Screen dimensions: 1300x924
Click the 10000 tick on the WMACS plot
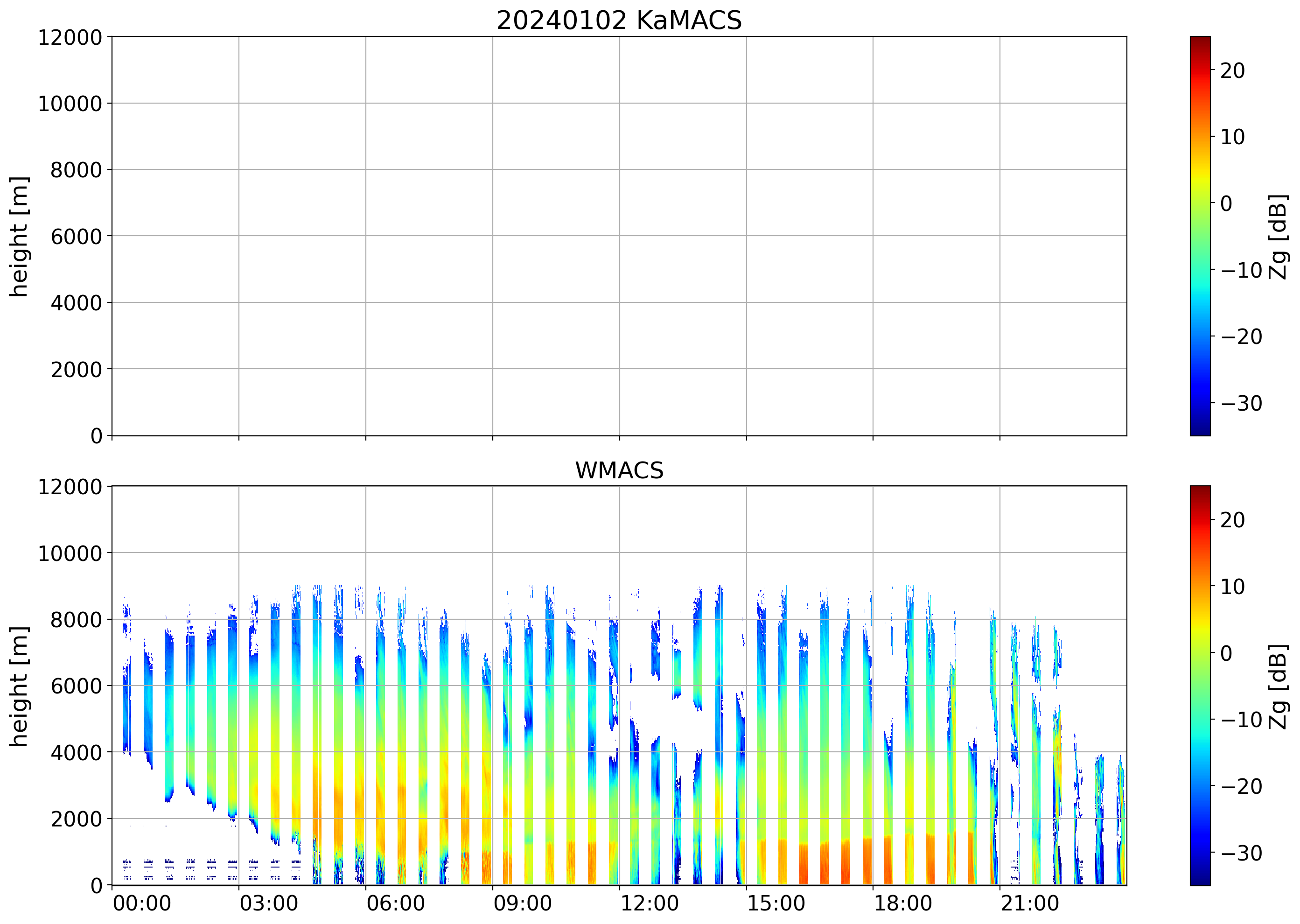(70, 553)
